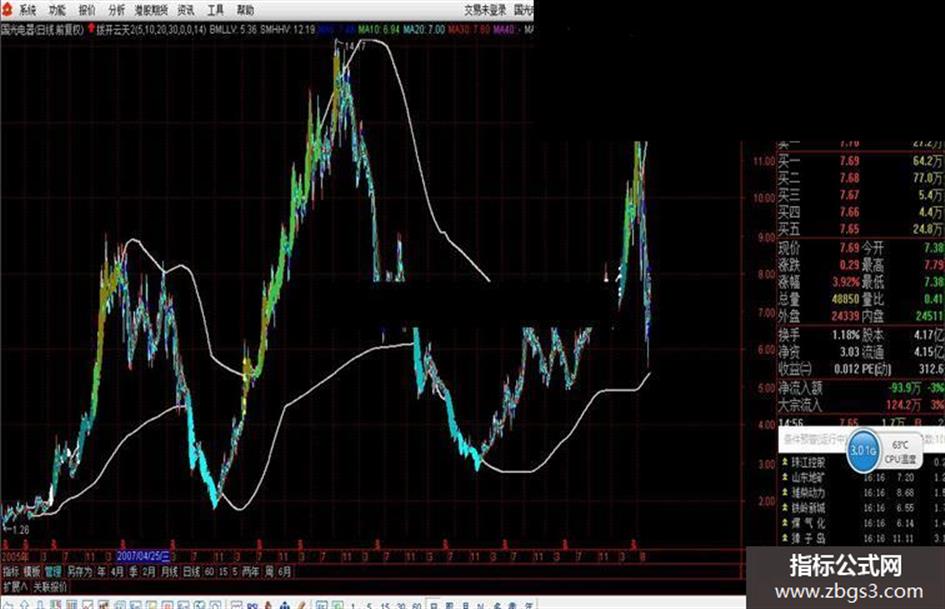Click the blue 3.01G memory ball widget
Image resolution: width=945 pixels, height=609 pixels.
coord(862,450)
